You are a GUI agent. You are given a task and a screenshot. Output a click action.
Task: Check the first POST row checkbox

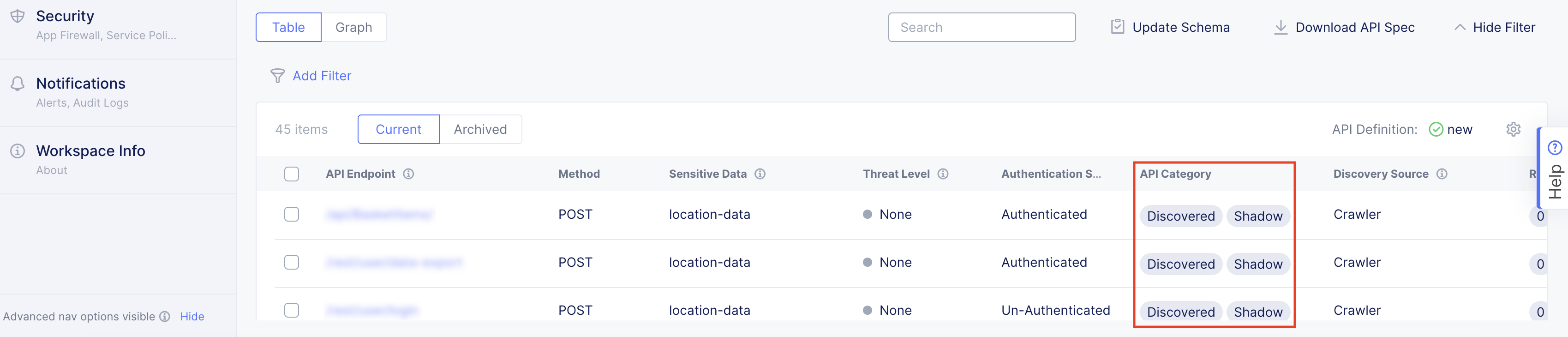point(292,215)
